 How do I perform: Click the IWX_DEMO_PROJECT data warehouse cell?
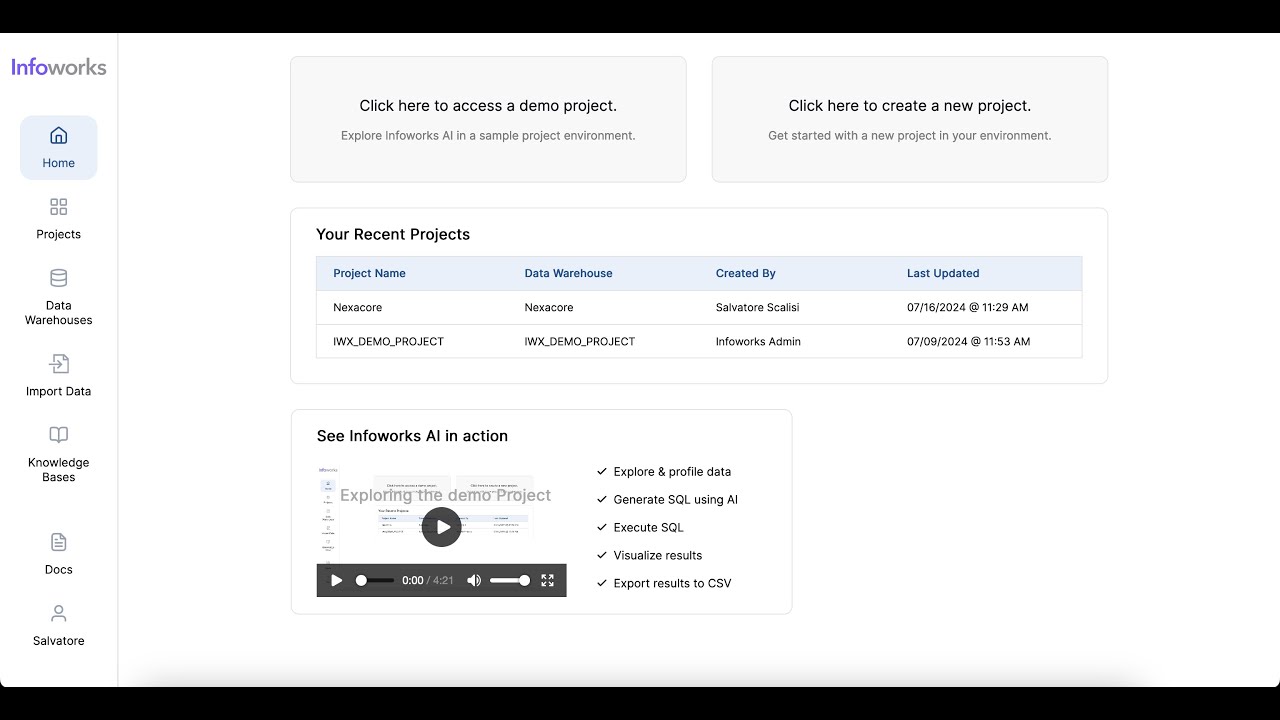(x=580, y=341)
